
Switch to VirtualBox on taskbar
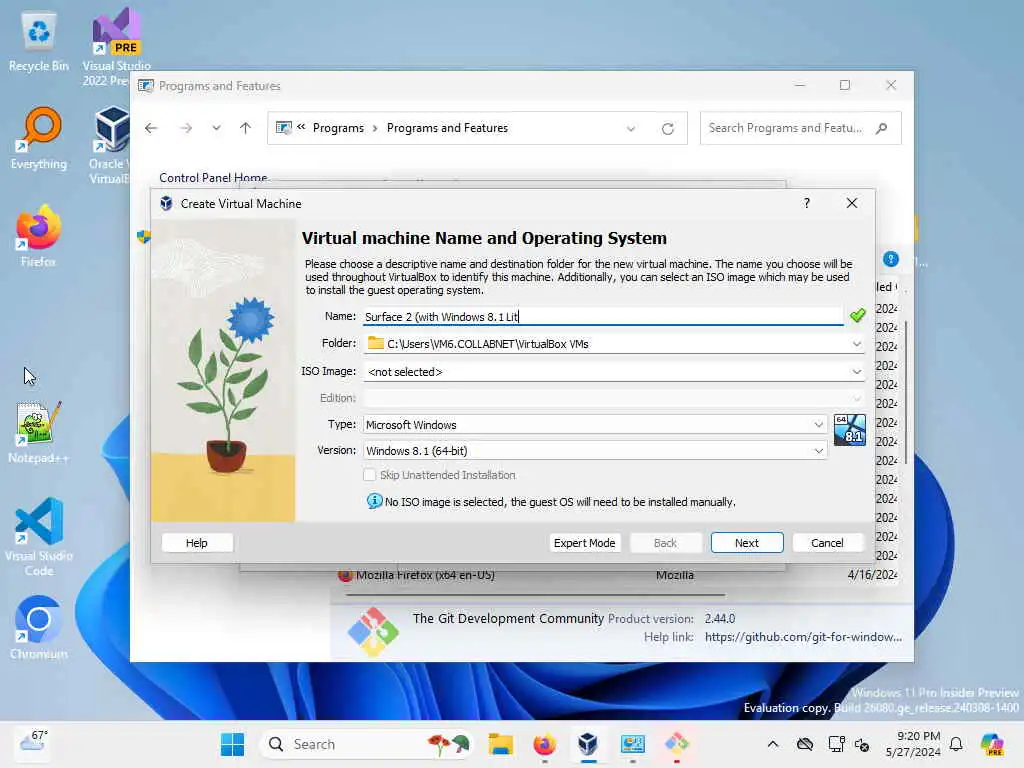(588, 744)
